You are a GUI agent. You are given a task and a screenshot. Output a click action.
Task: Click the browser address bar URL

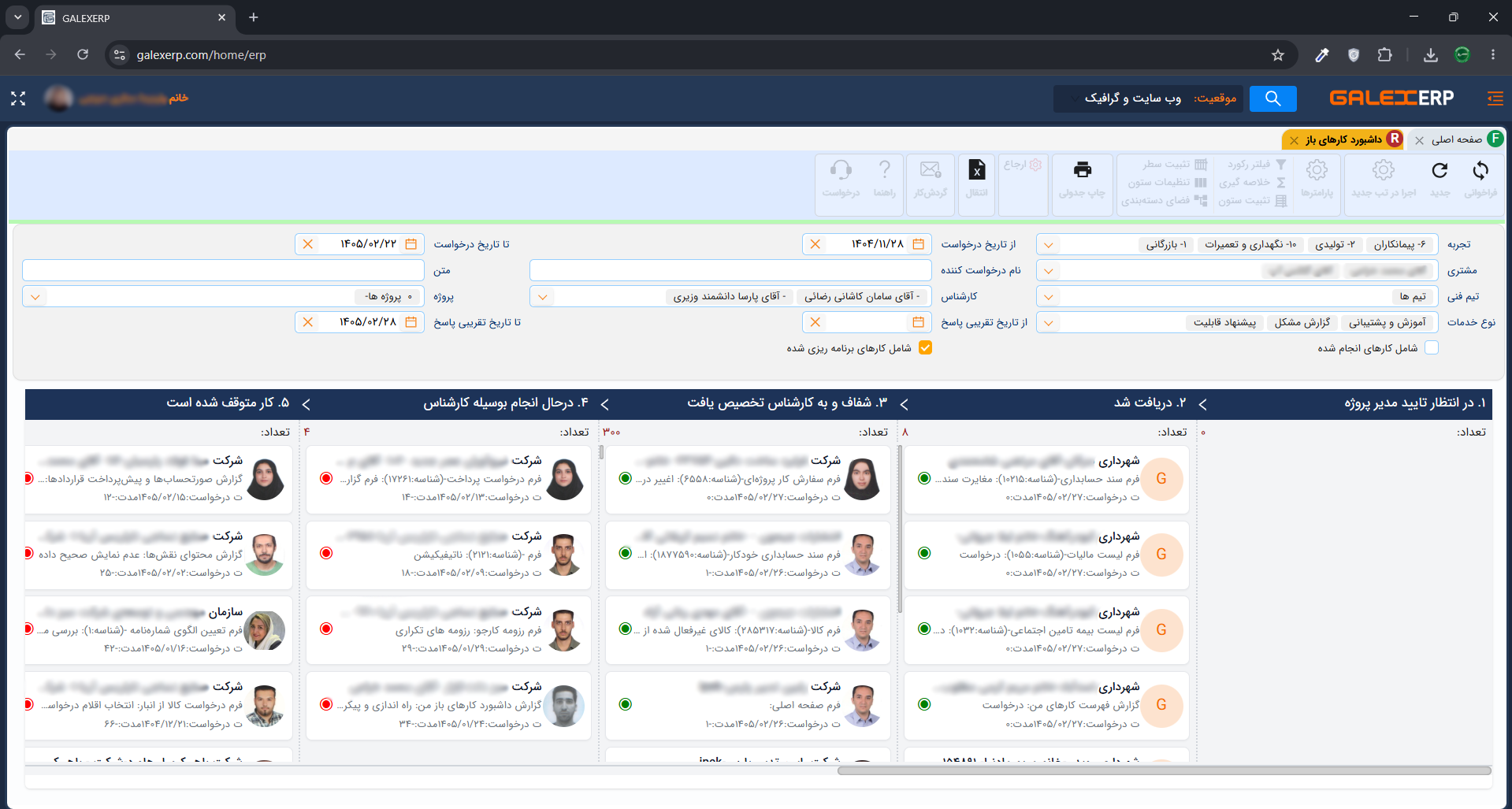pyautogui.click(x=201, y=55)
